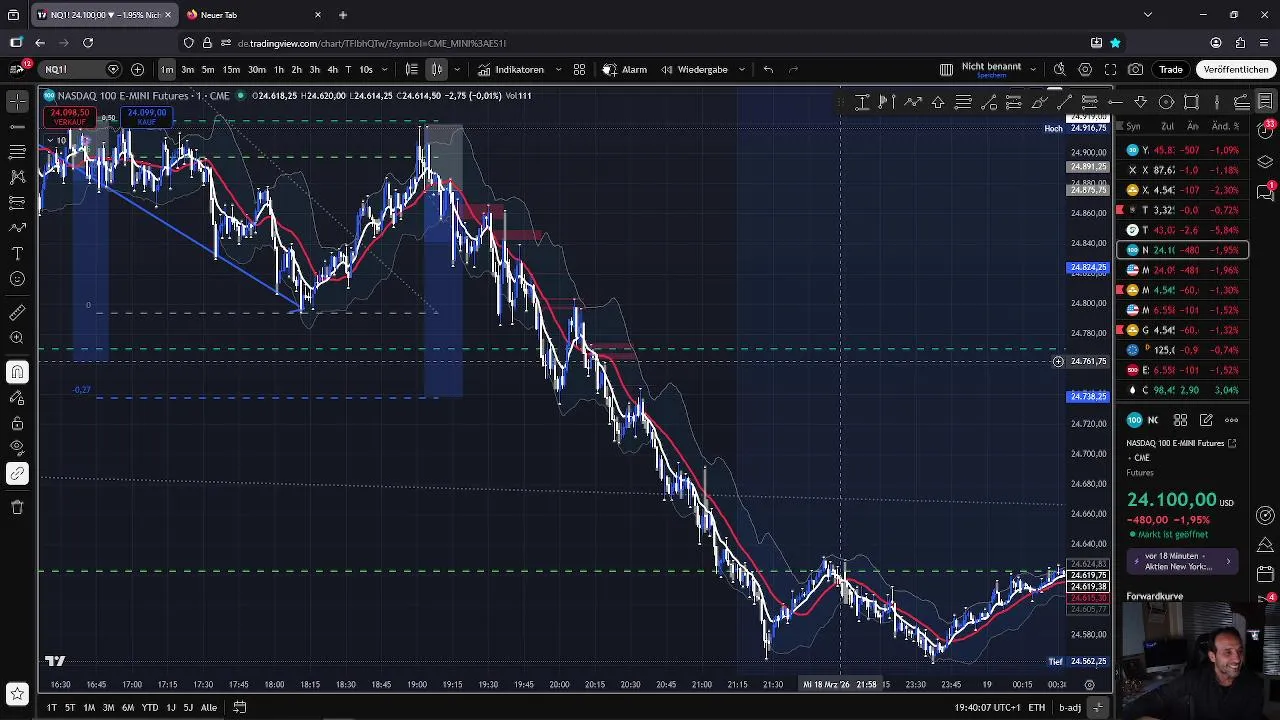The width and height of the screenshot is (1280, 720).
Task: Select the 1m timeframe
Action: click(167, 69)
